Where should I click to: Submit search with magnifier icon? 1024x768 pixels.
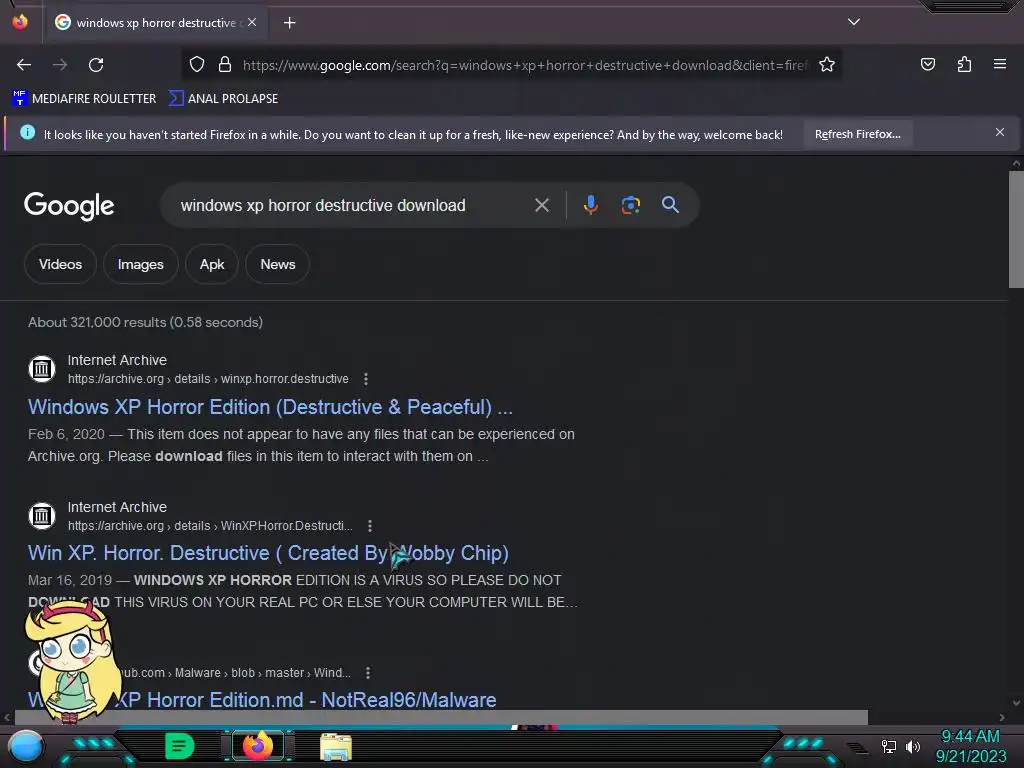[670, 205]
